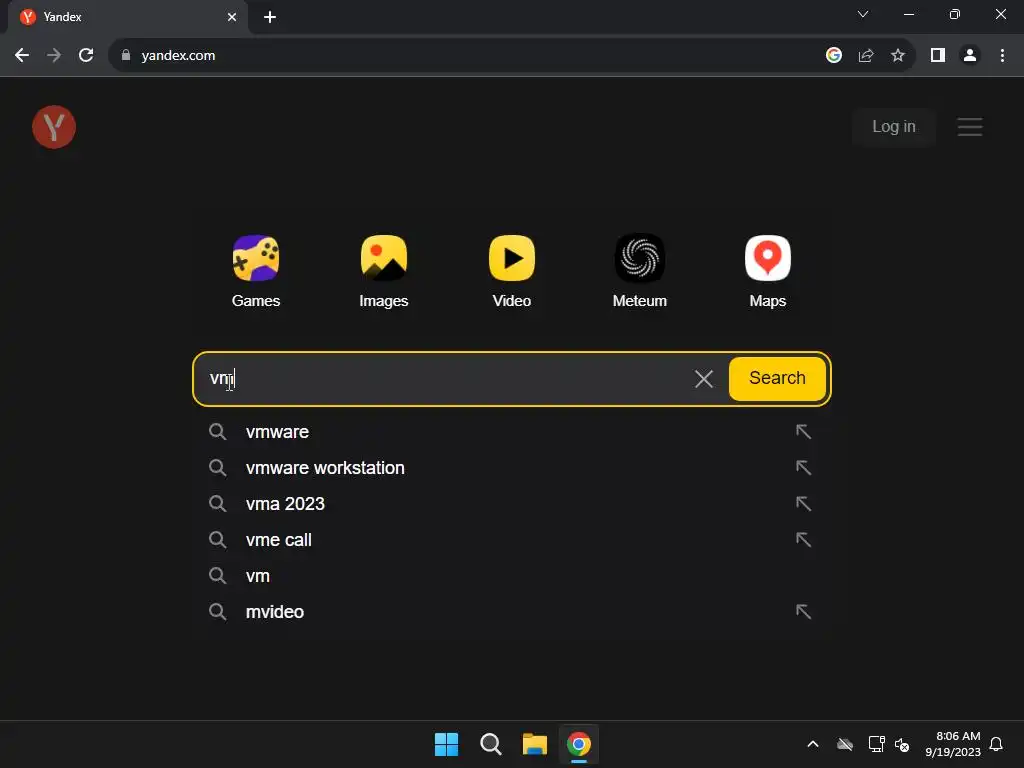Click magnifier icon beside mvideo suggestion

point(217,611)
